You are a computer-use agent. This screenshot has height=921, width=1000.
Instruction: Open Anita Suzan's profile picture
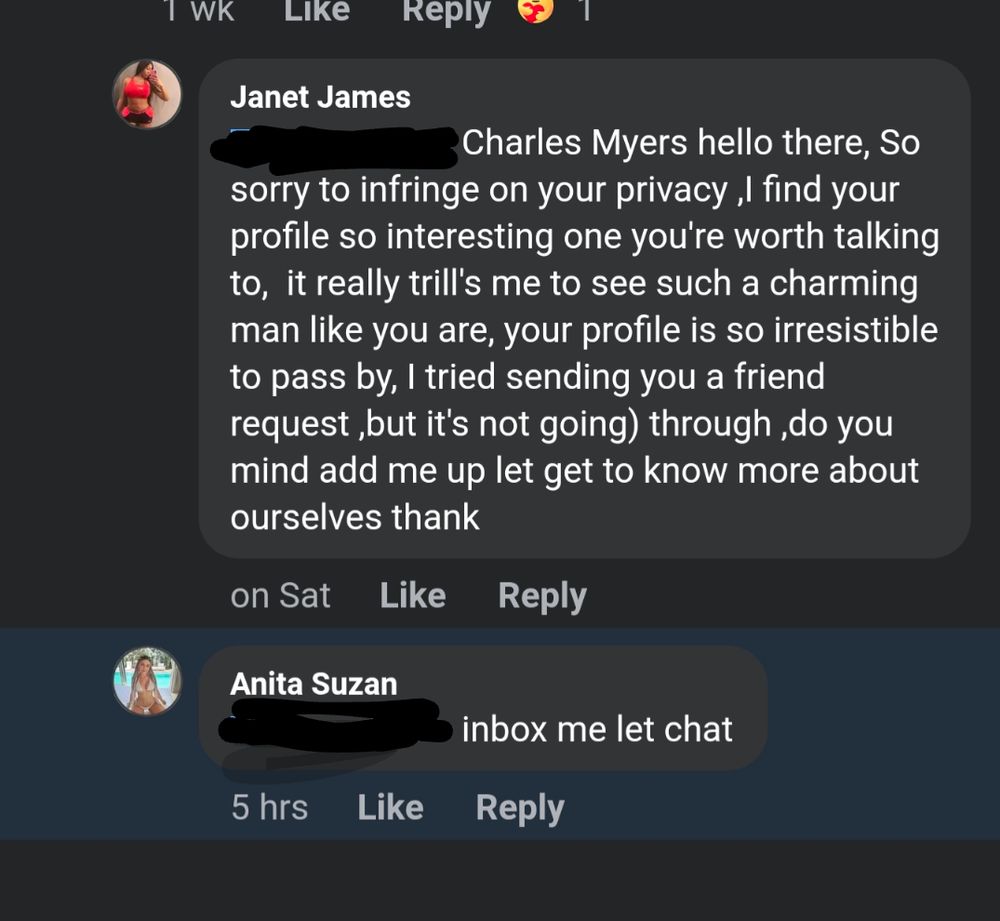coord(147,681)
